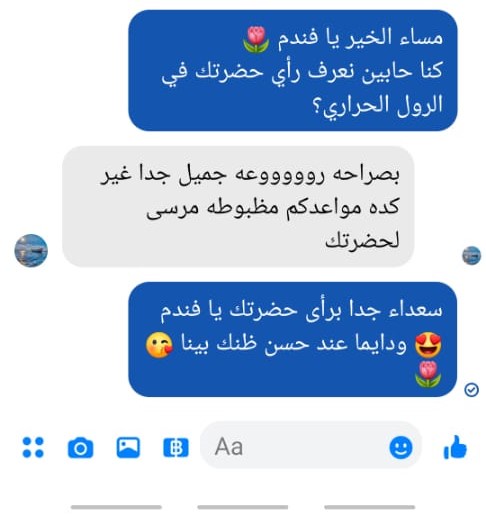This screenshot has width=486, height=515.
Task: Tap the payment icon beside the gallery icon
Action: pyautogui.click(x=176, y=447)
